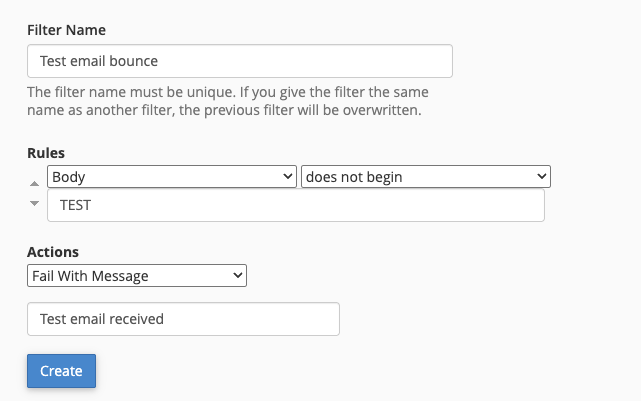The width and height of the screenshot is (641, 401).
Task: Click the help text about unique filter names
Action: pos(228,101)
